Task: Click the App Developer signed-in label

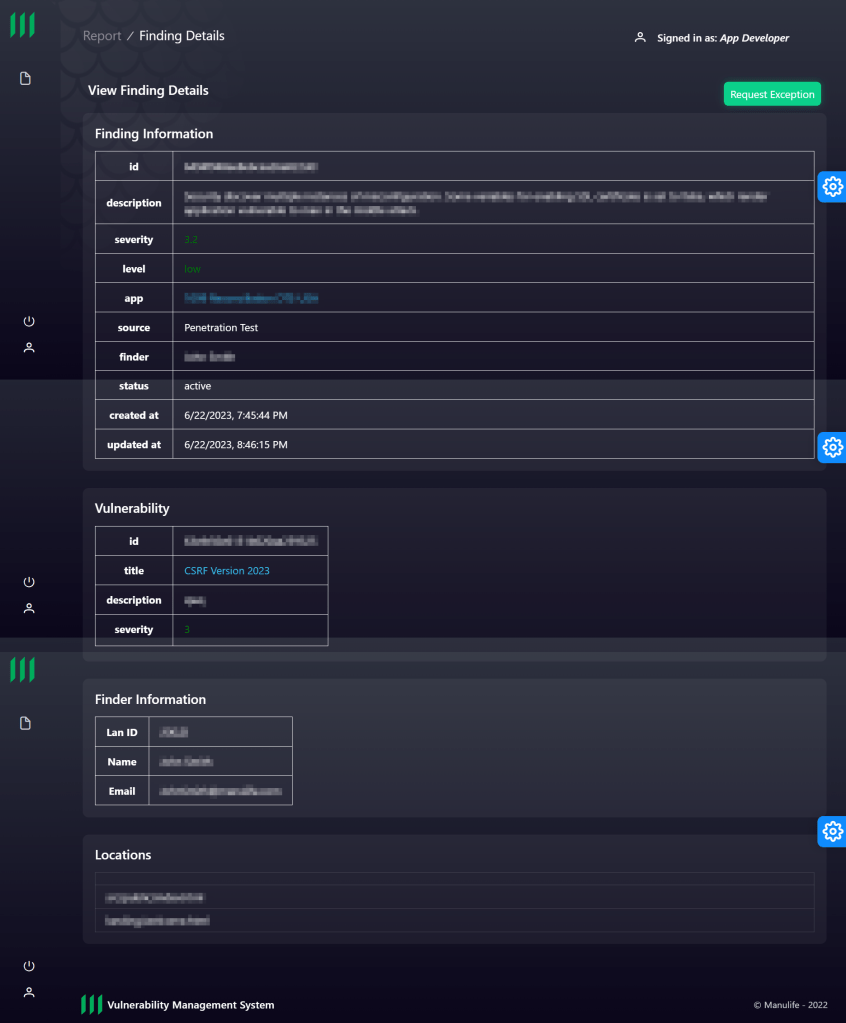Action: tap(754, 38)
